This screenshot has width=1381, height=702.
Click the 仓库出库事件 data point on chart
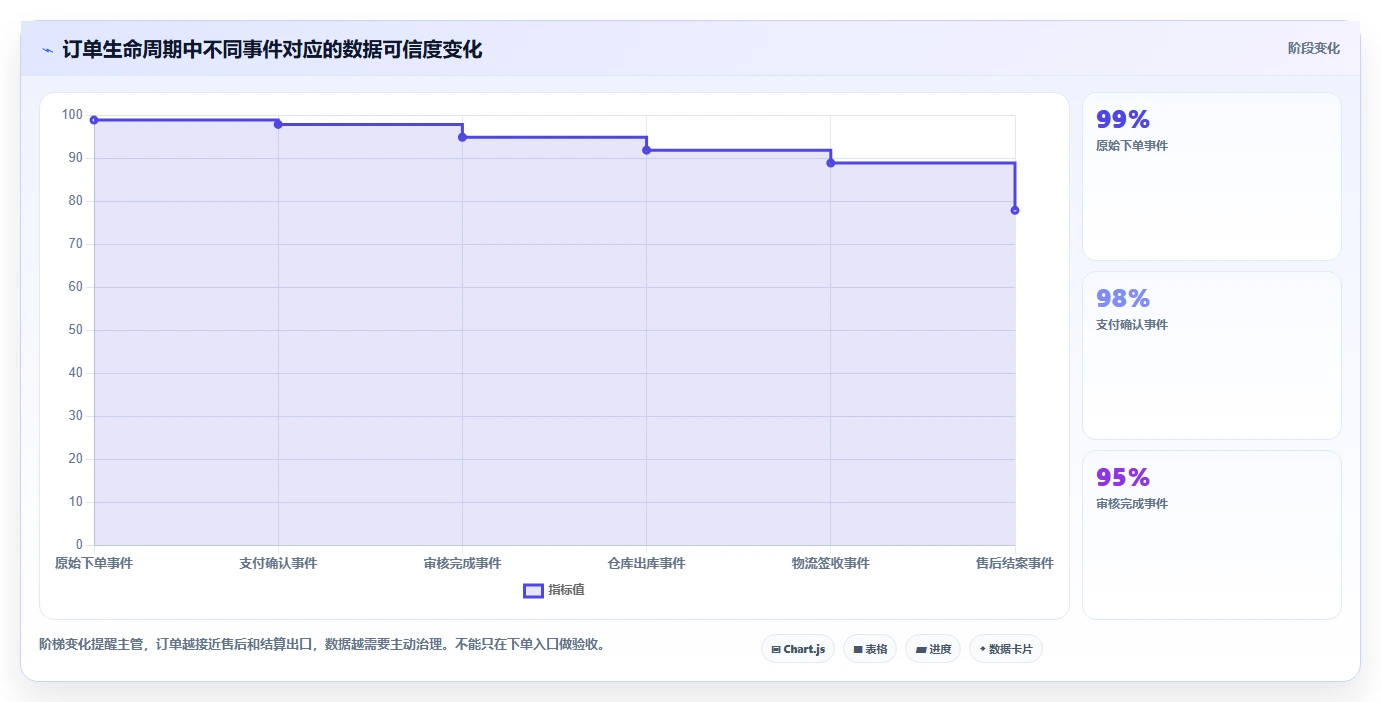click(x=646, y=150)
